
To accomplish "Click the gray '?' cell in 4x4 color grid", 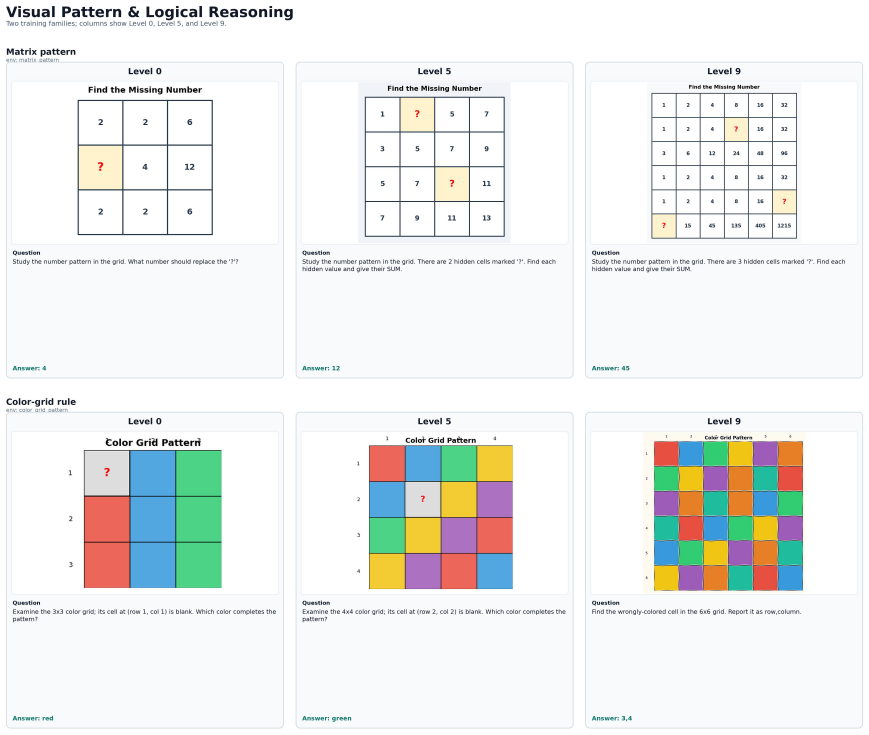I will coord(423,499).
